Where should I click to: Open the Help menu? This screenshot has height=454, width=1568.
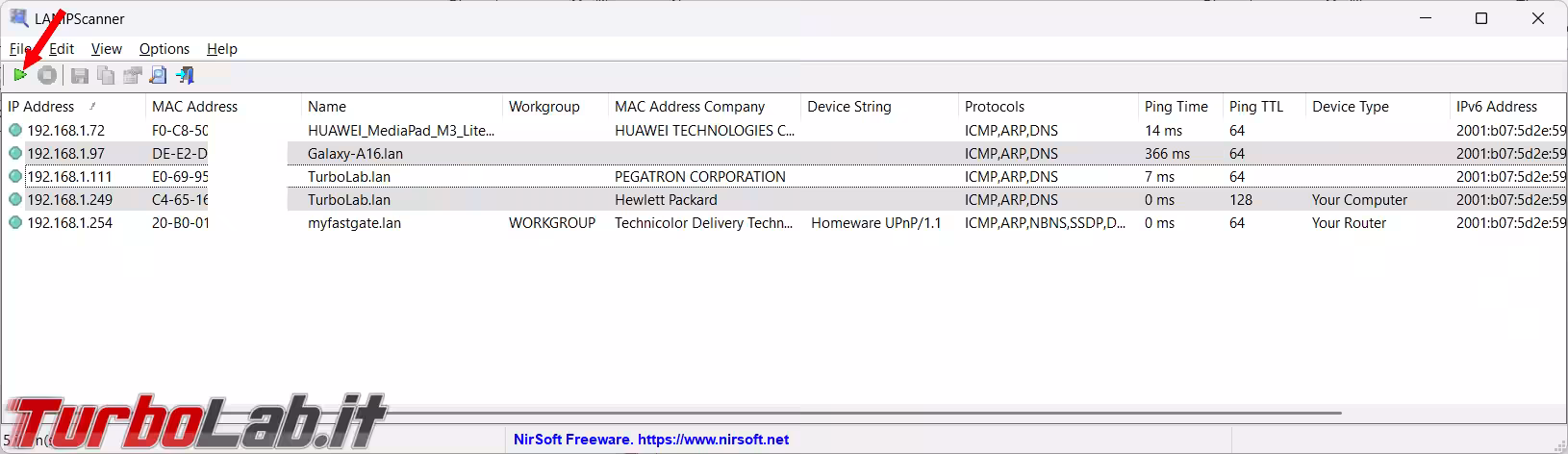click(x=222, y=49)
